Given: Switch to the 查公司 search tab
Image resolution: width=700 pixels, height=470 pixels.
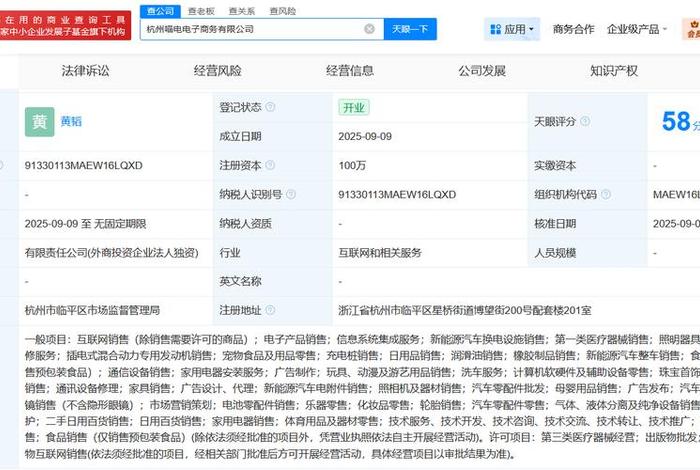Looking at the screenshot, I should tap(160, 11).
